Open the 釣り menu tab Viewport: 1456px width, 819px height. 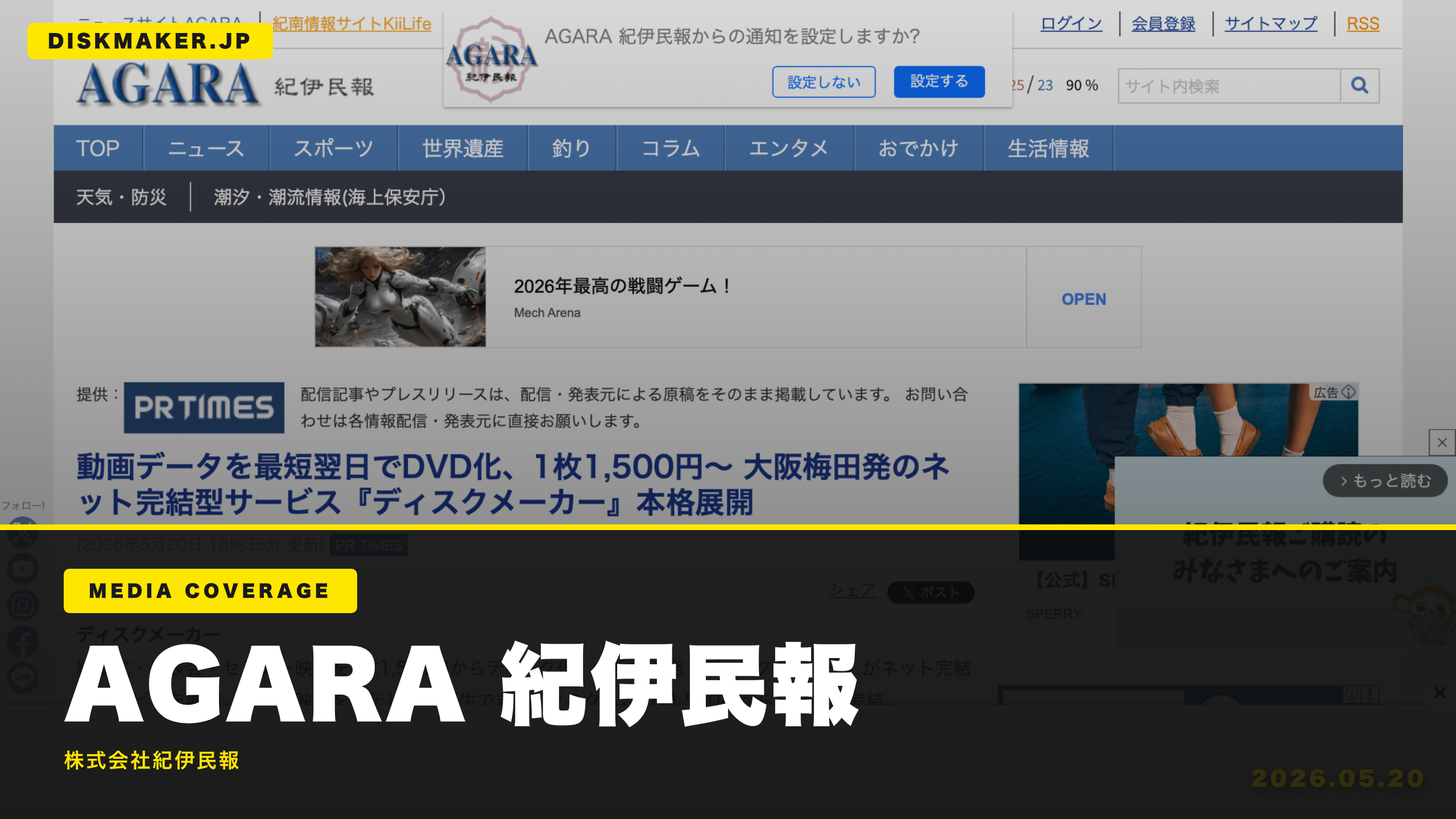pos(572,148)
